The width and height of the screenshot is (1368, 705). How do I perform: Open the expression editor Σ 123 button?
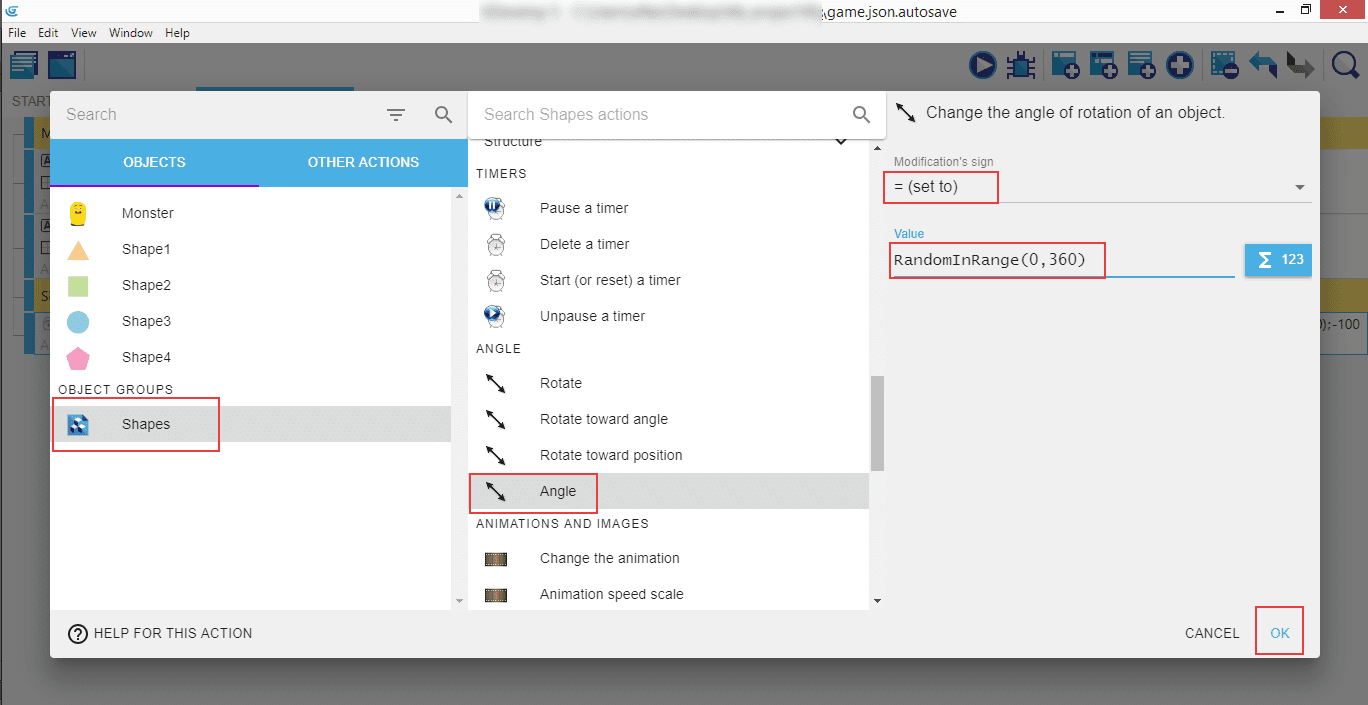(x=1277, y=260)
